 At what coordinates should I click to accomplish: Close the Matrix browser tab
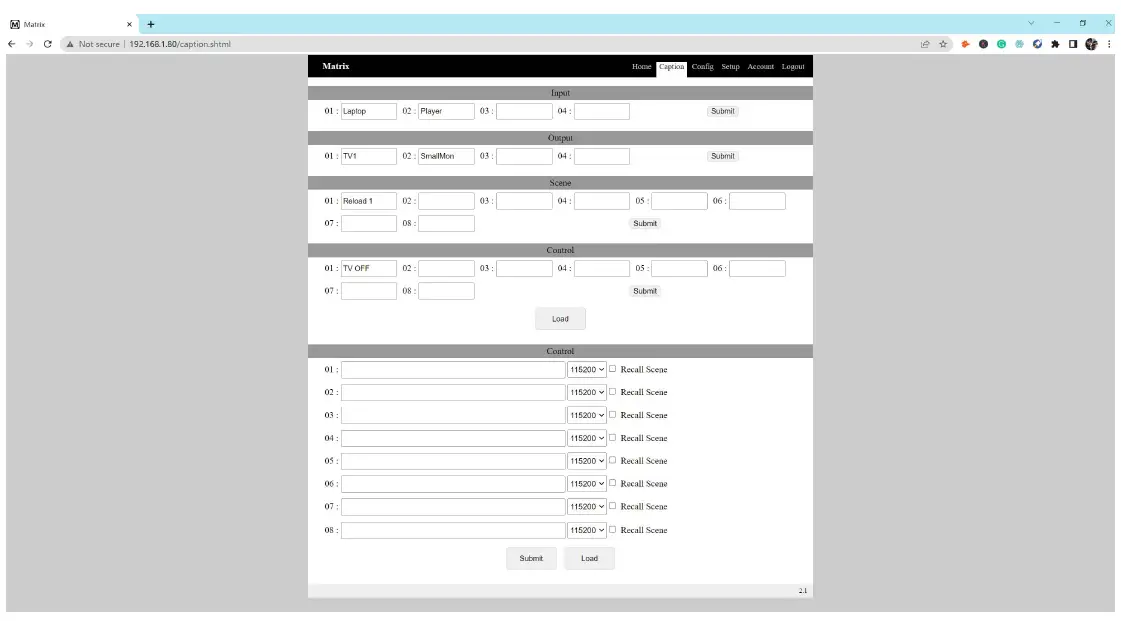click(129, 24)
